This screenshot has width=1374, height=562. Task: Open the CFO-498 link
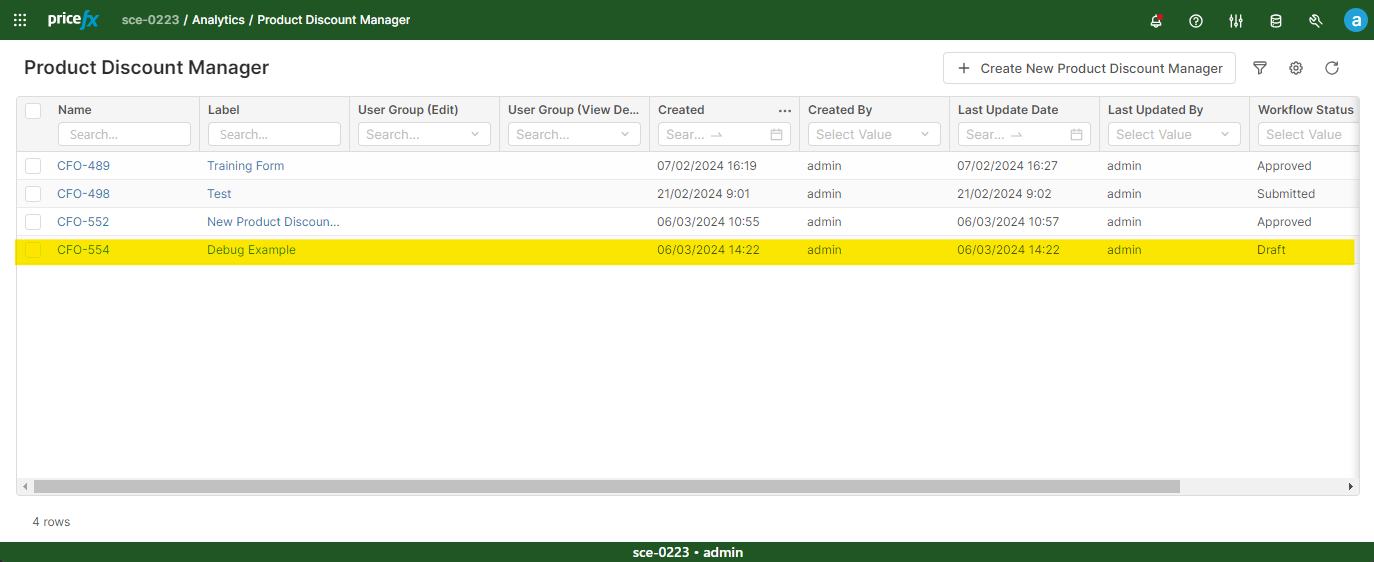[83, 194]
